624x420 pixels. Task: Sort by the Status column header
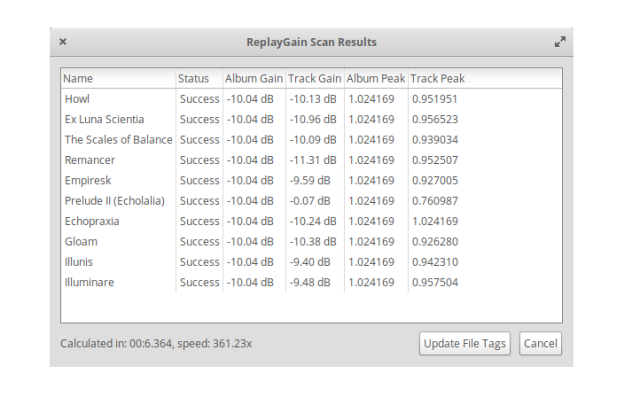coord(198,78)
